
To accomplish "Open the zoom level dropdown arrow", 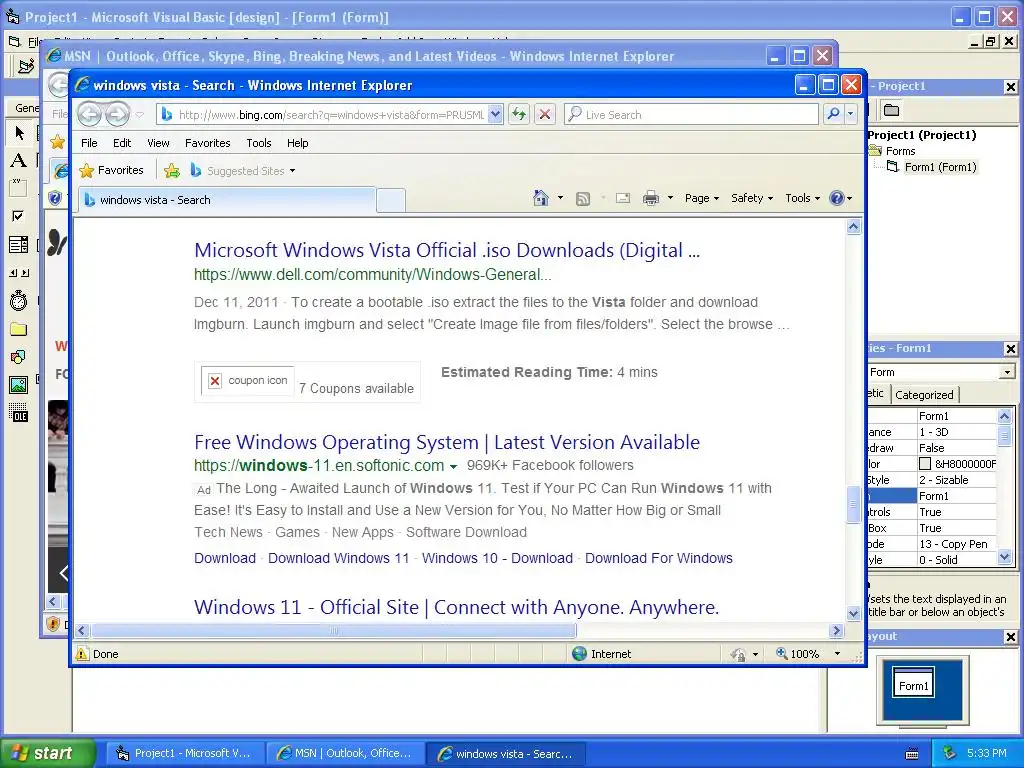I will click(837, 654).
